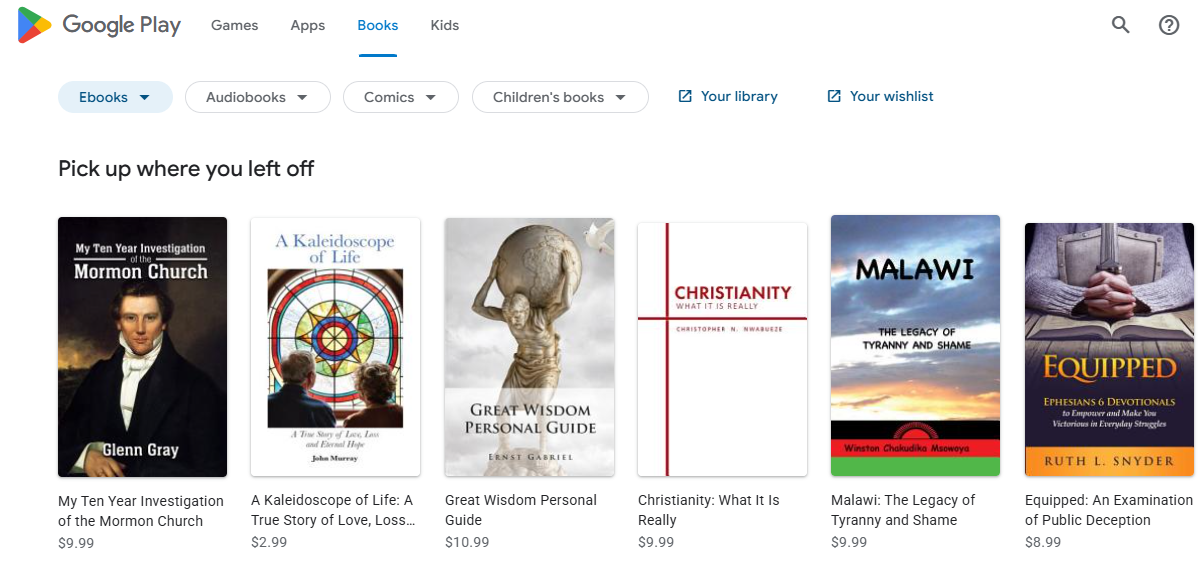
Task: Open My Ten Year Investigation Mormon Church cover
Action: coord(142,346)
